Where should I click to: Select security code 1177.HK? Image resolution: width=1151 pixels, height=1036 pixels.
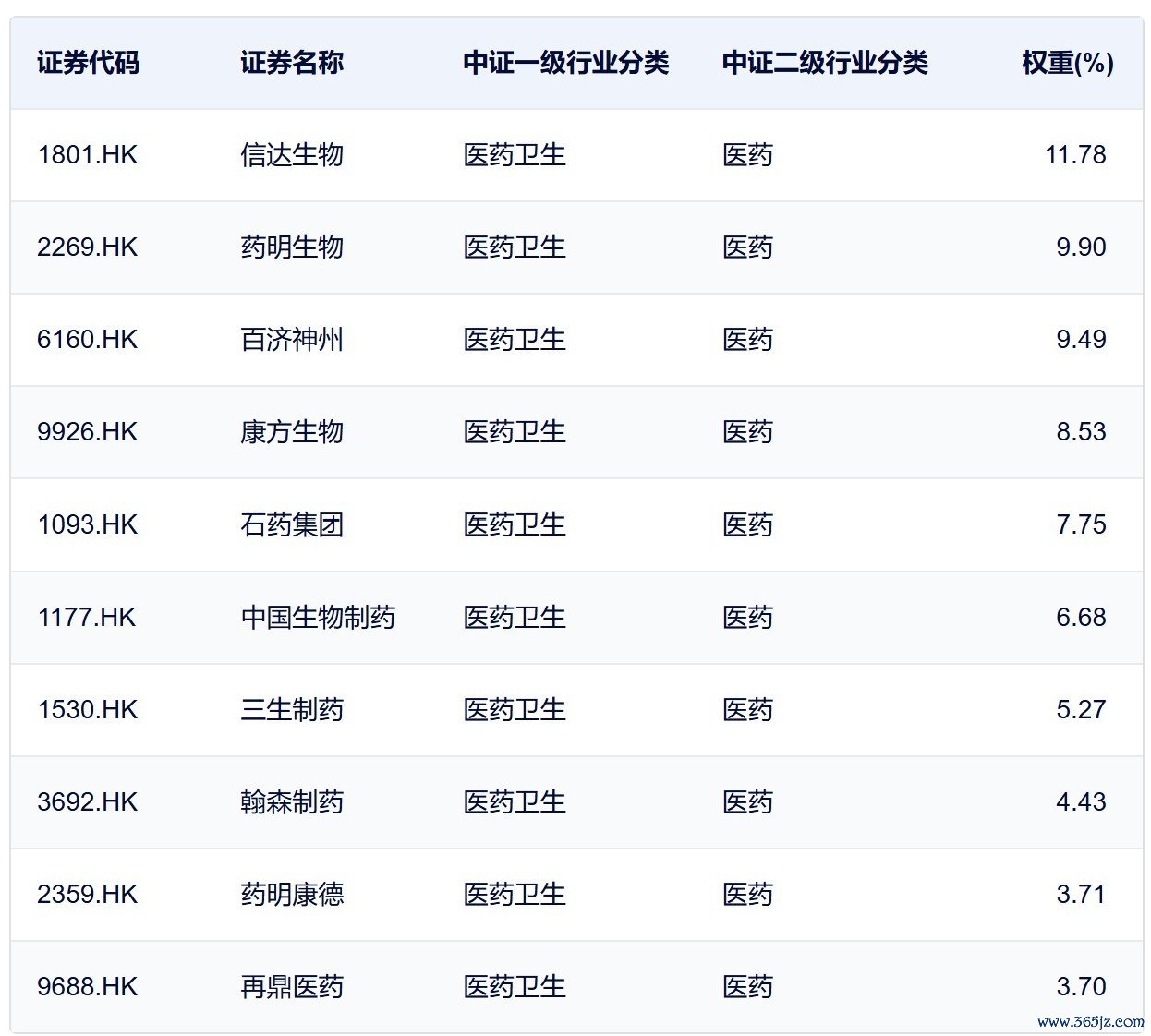[87, 617]
